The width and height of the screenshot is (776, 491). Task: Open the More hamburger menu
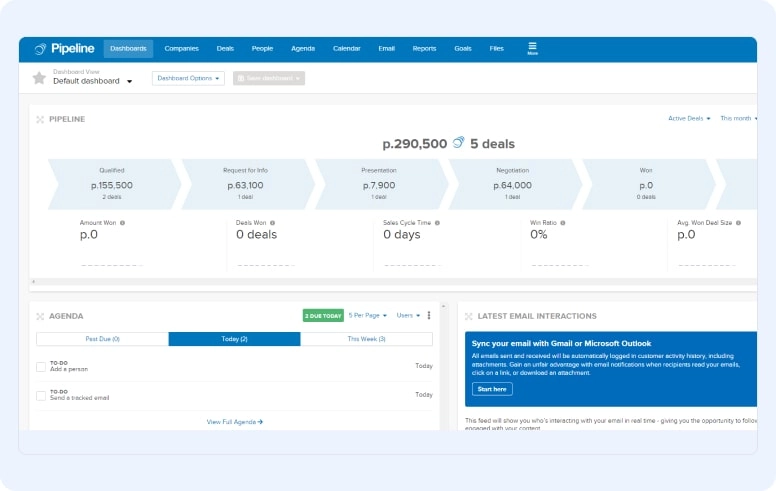click(533, 48)
